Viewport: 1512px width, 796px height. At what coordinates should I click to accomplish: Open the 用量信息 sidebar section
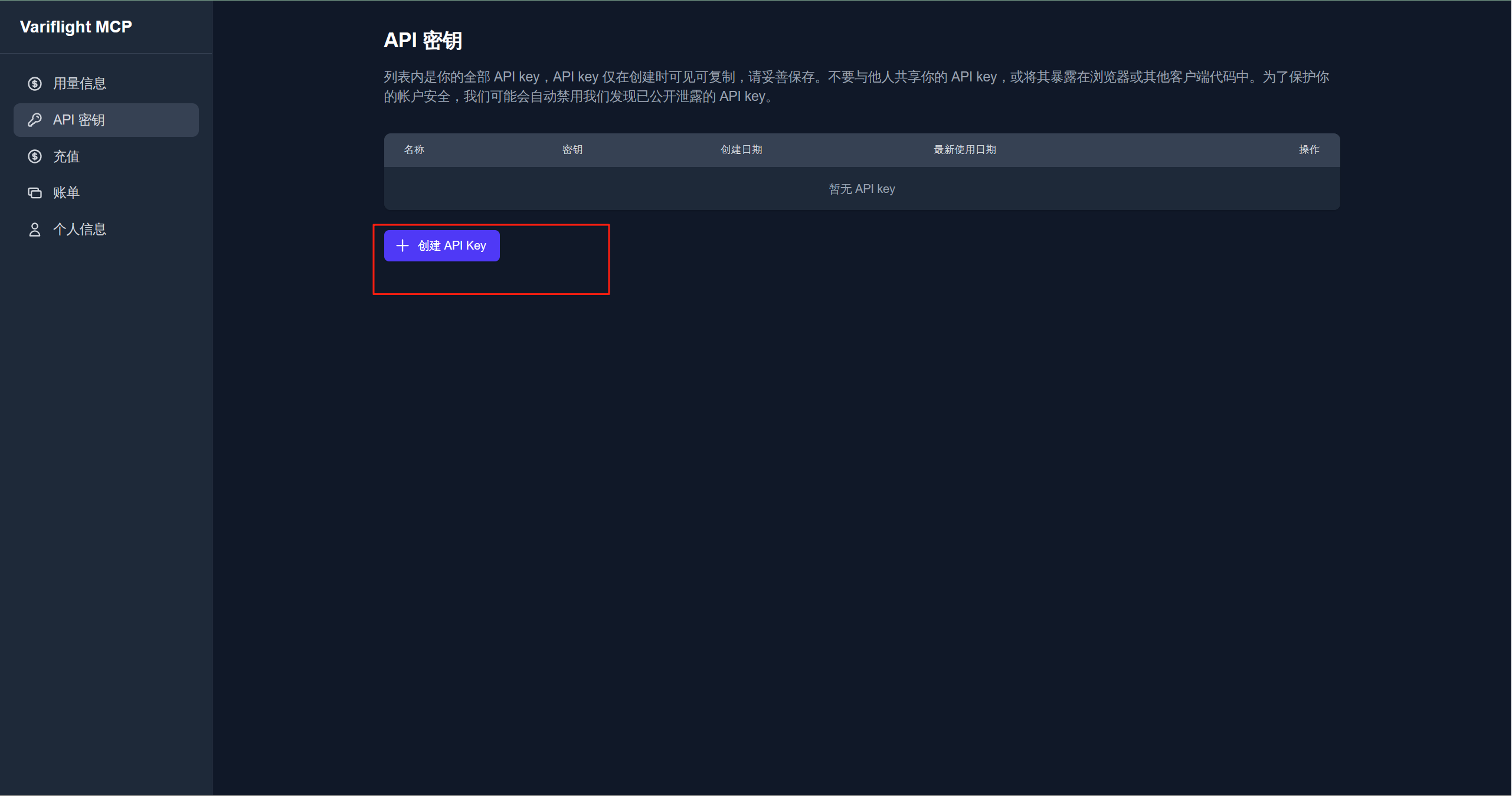click(x=80, y=83)
